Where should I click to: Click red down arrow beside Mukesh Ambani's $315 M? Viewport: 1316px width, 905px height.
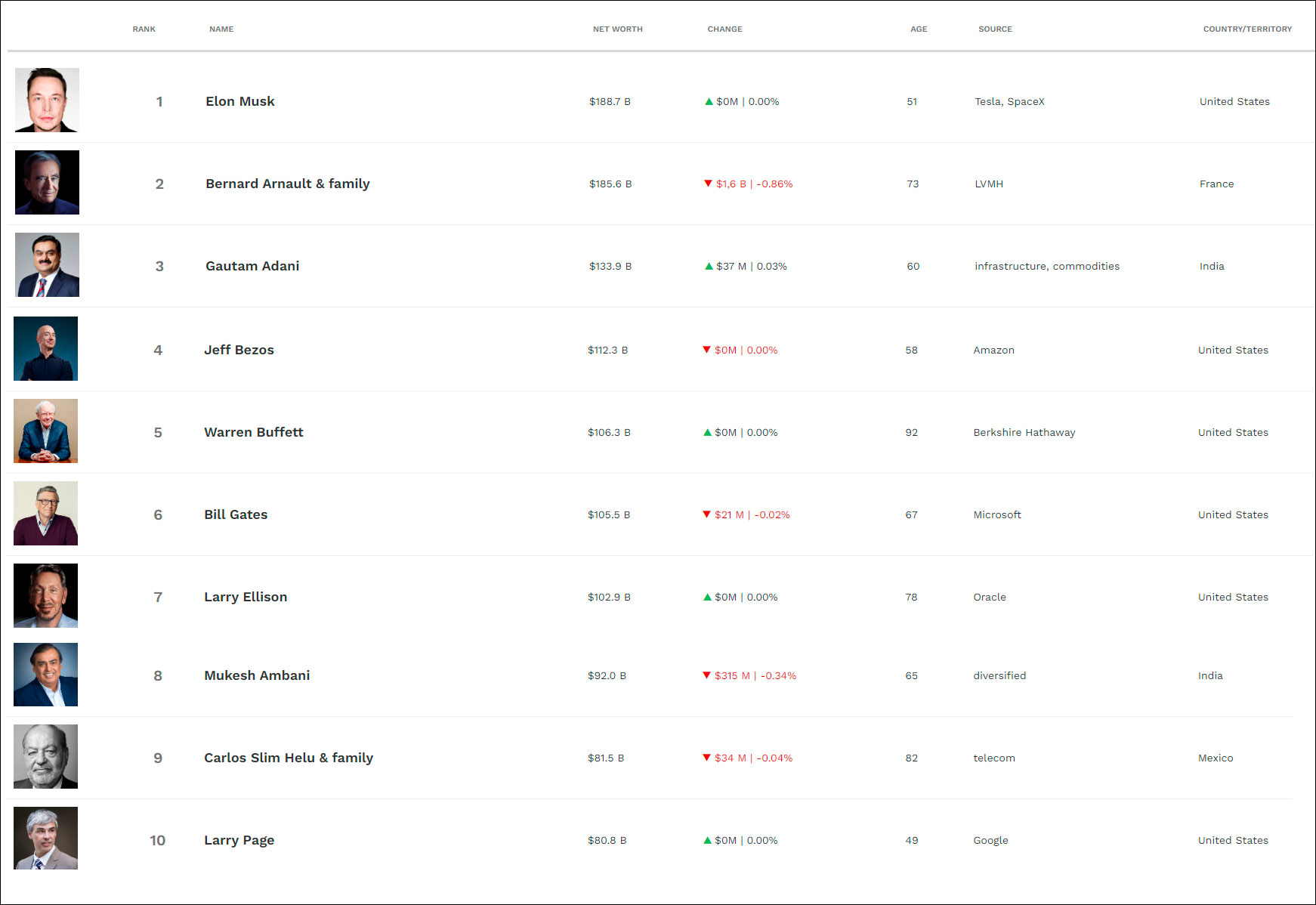pos(706,675)
